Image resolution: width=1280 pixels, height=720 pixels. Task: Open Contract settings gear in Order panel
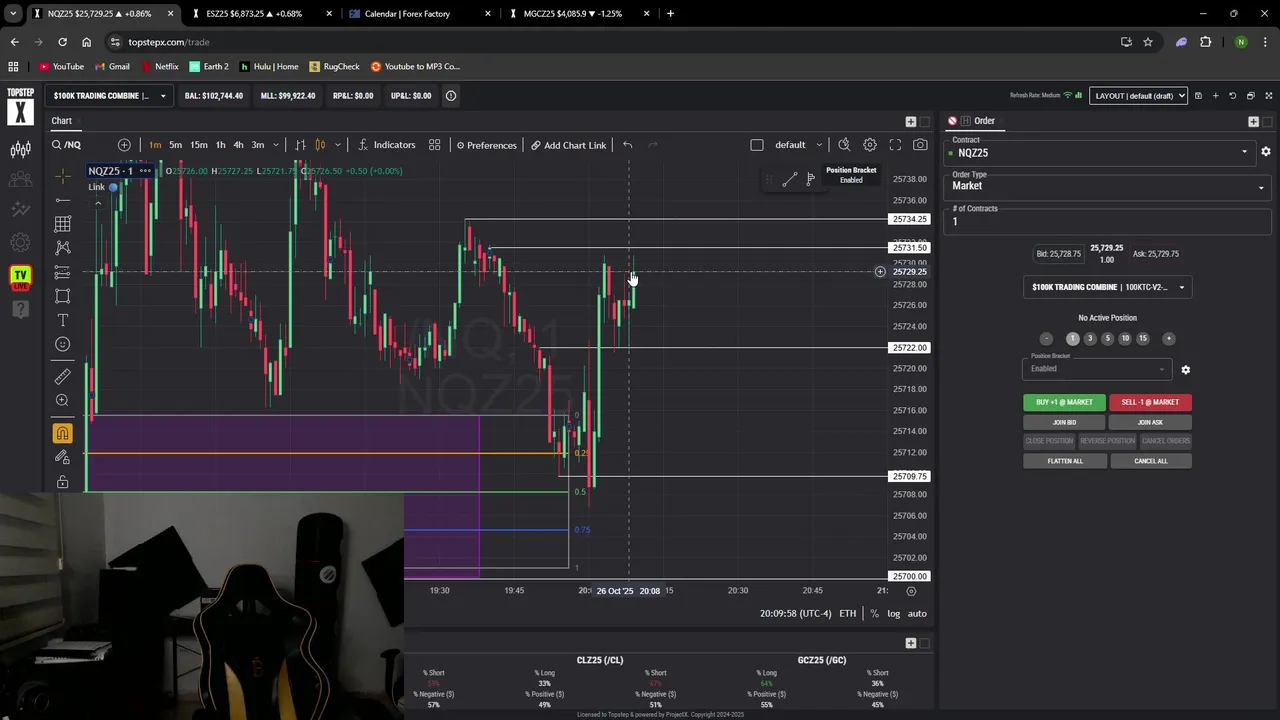point(1265,152)
